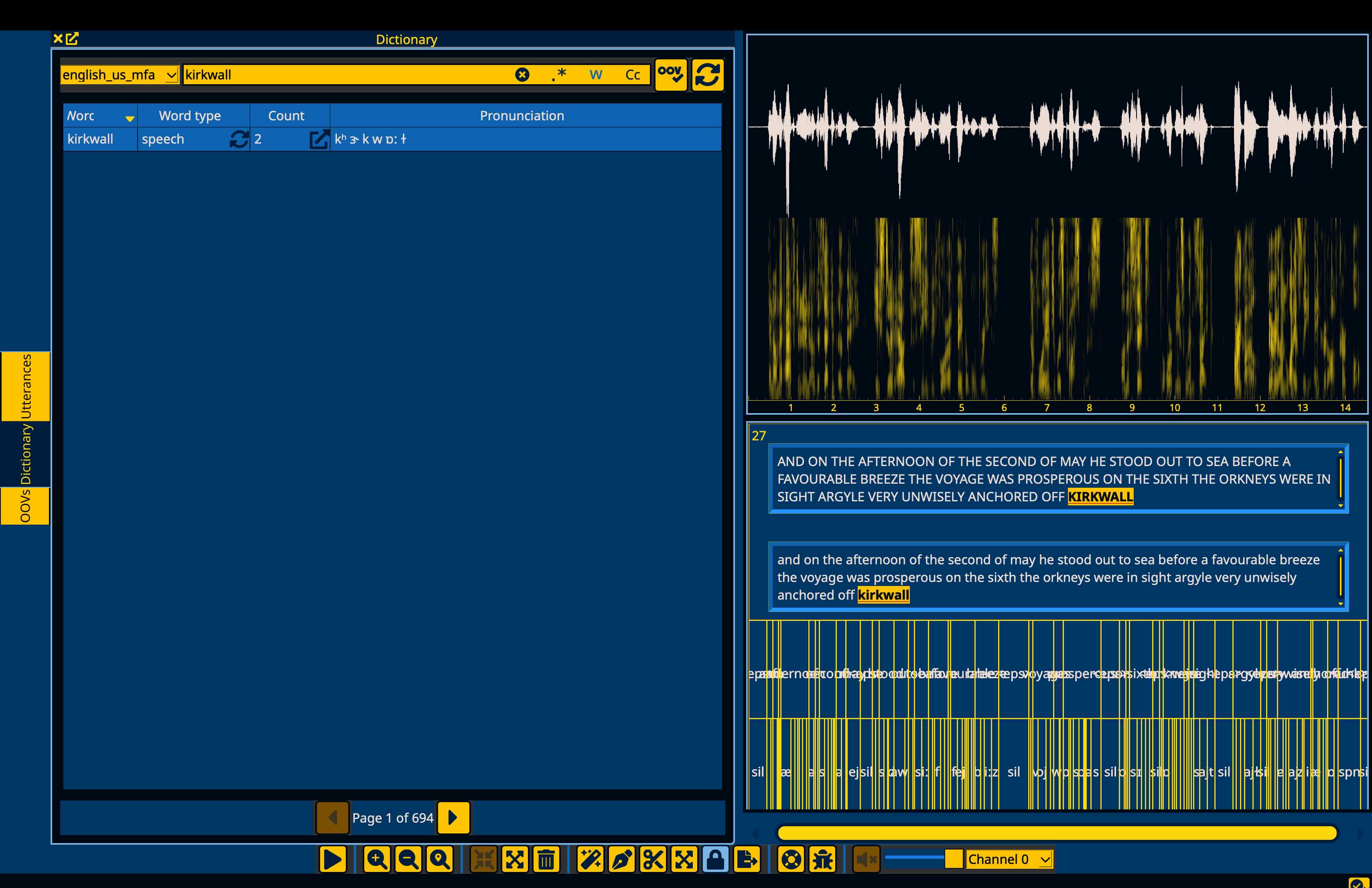Adjust the volume slider handle
Screen dimensions: 1372x888
coord(954,859)
